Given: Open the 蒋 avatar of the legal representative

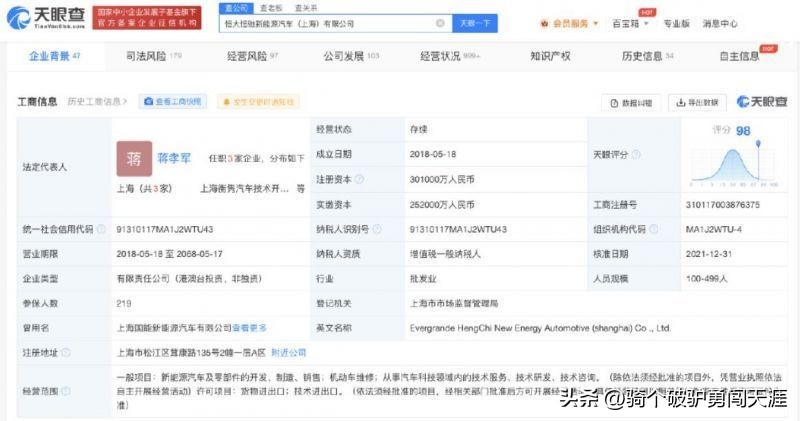Looking at the screenshot, I should [134, 159].
